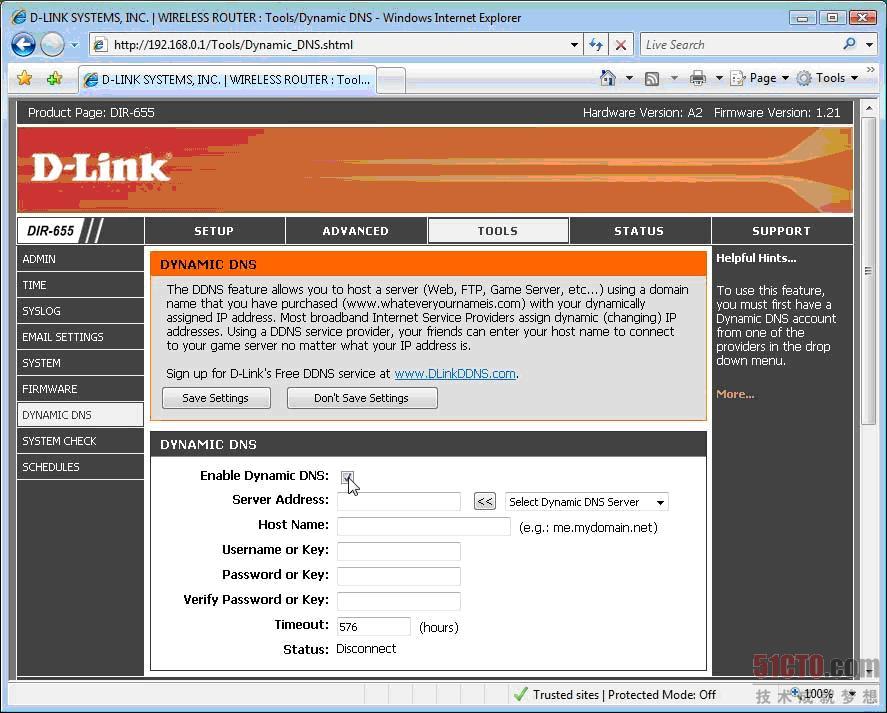Toggle the Enable Dynamic DNS checkbox
887x713 pixels.
pos(347,478)
